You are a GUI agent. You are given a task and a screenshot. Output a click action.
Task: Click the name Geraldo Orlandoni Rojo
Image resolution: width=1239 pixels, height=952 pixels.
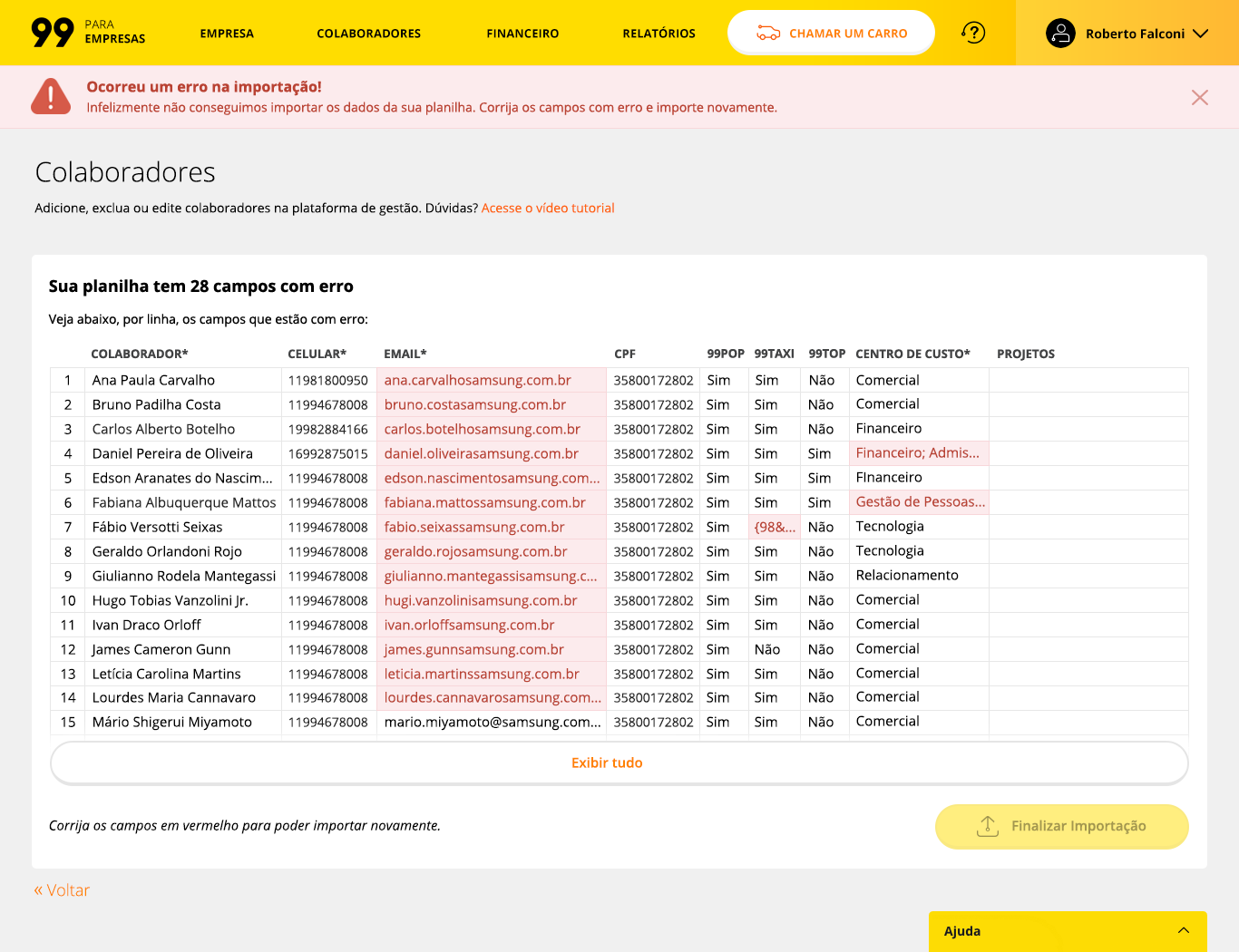point(167,551)
